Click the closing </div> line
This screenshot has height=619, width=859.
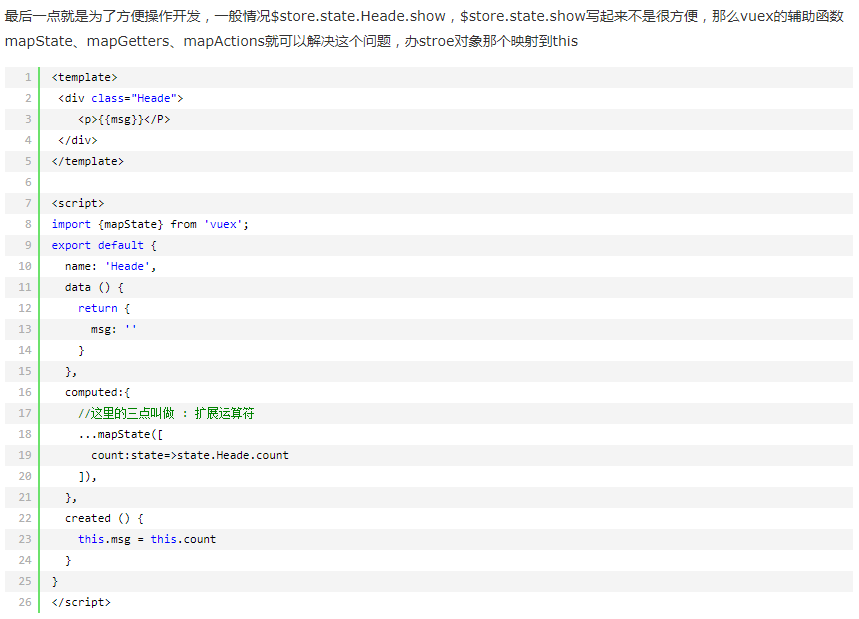pyautogui.click(x=78, y=140)
